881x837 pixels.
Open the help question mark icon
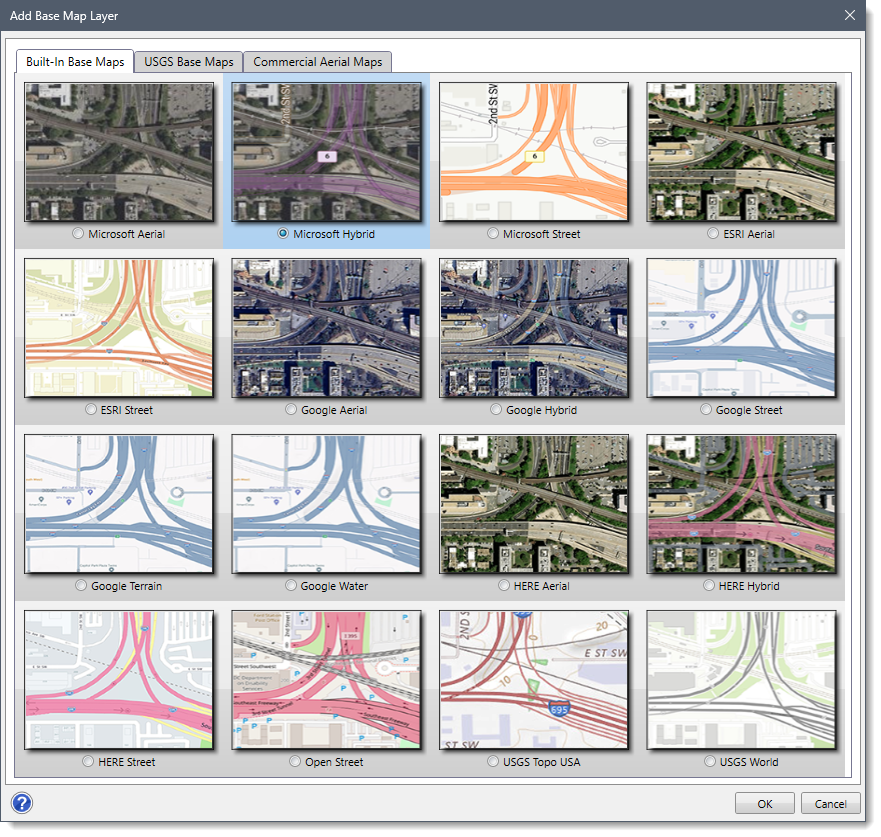coord(21,803)
